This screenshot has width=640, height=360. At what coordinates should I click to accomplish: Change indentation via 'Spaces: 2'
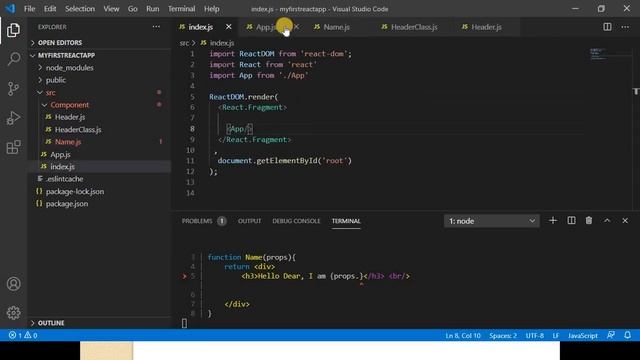pyautogui.click(x=503, y=336)
